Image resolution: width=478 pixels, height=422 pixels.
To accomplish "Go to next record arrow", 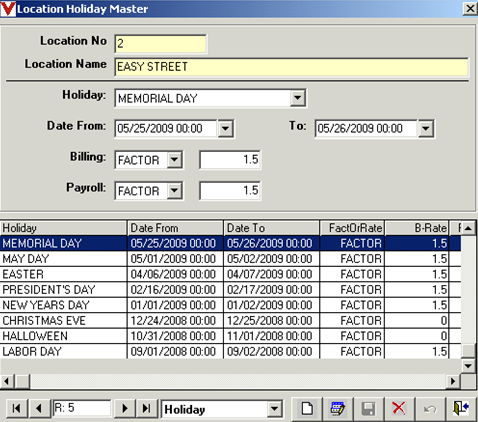I will pos(125,408).
